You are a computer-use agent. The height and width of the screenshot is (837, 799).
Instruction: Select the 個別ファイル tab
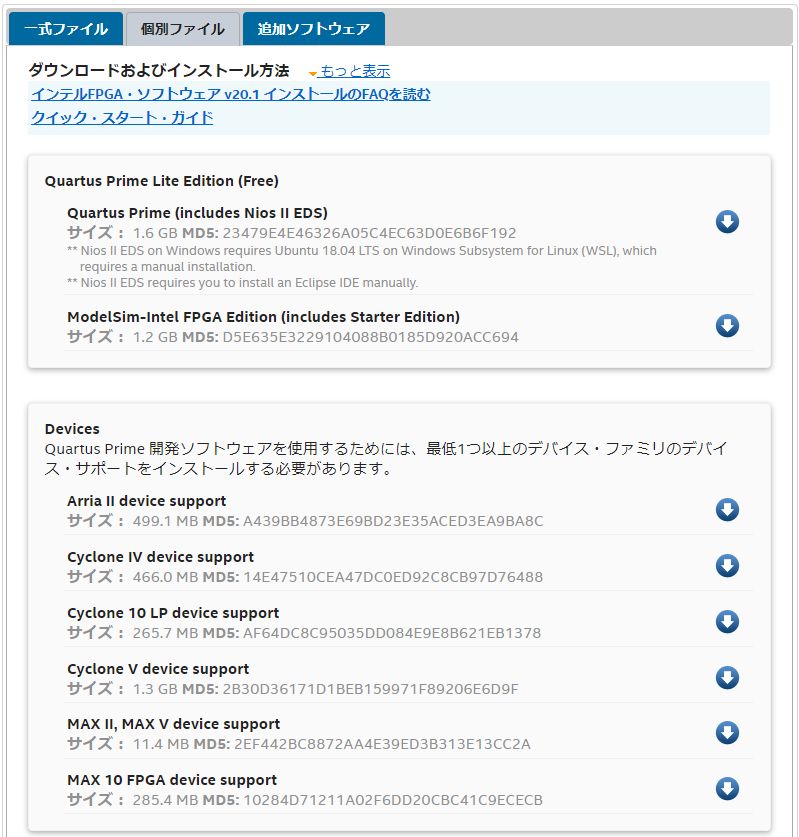(x=182, y=29)
